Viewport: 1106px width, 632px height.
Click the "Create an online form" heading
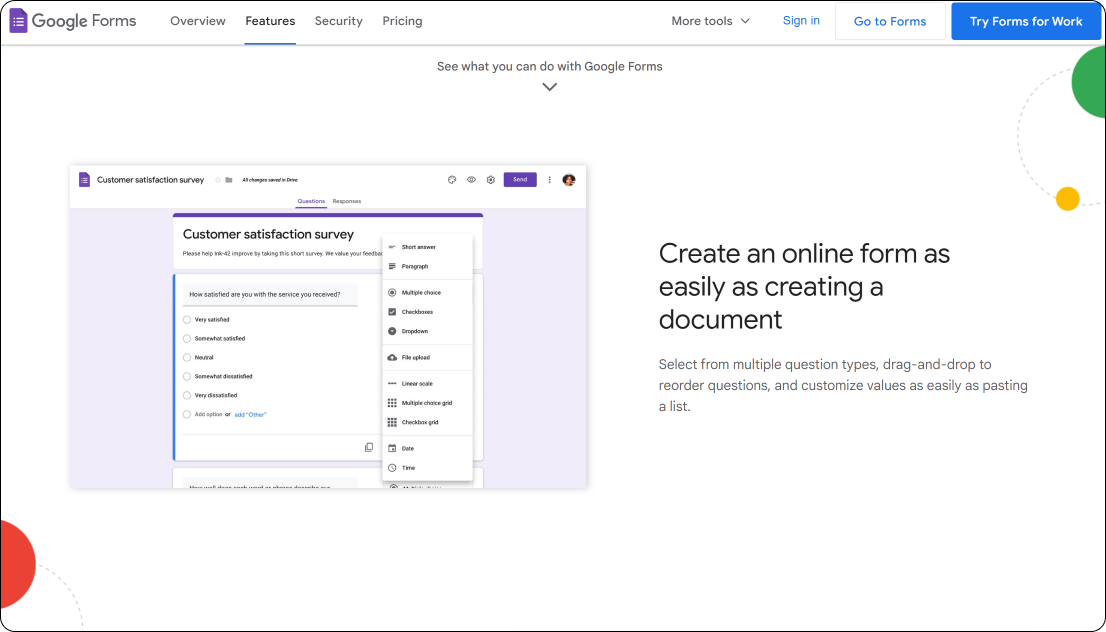(x=804, y=286)
